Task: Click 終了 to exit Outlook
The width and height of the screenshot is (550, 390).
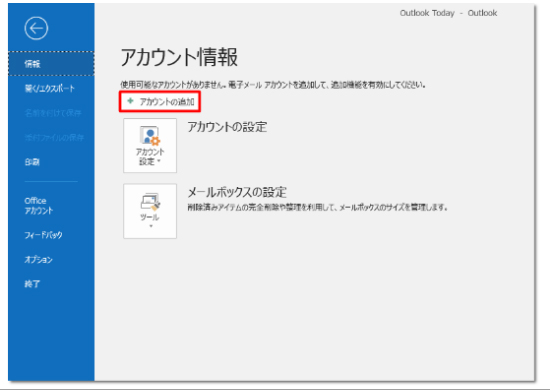Action: 32,283
